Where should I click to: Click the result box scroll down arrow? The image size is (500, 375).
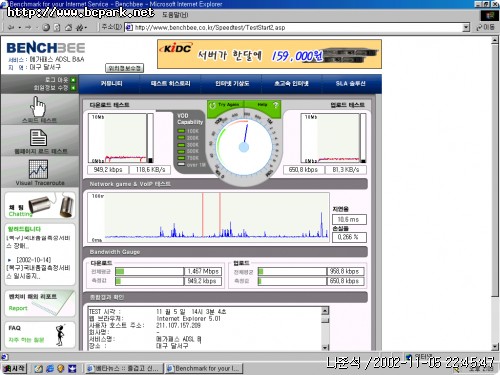[x=325, y=347]
